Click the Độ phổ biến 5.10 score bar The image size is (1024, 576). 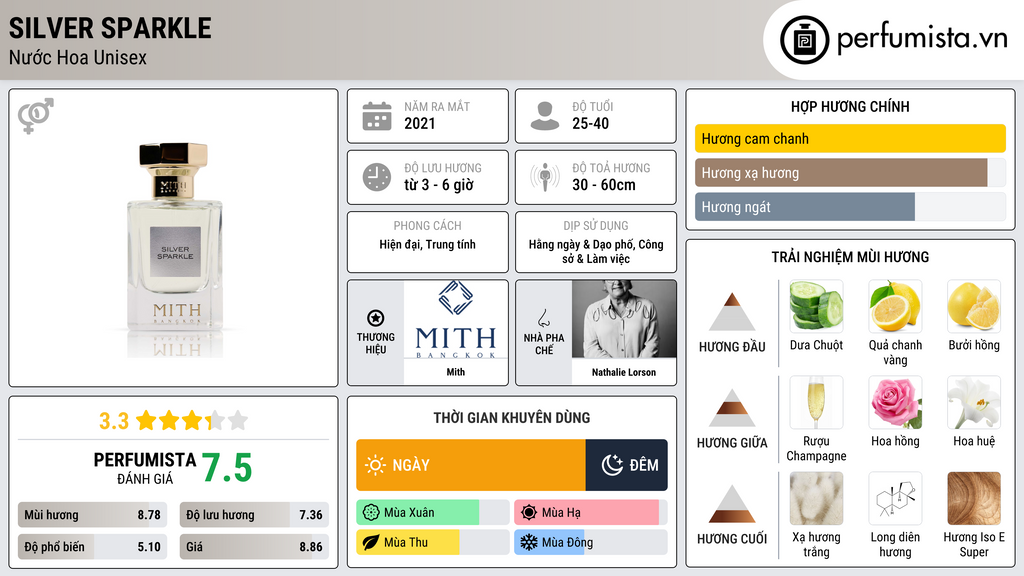tap(93, 547)
